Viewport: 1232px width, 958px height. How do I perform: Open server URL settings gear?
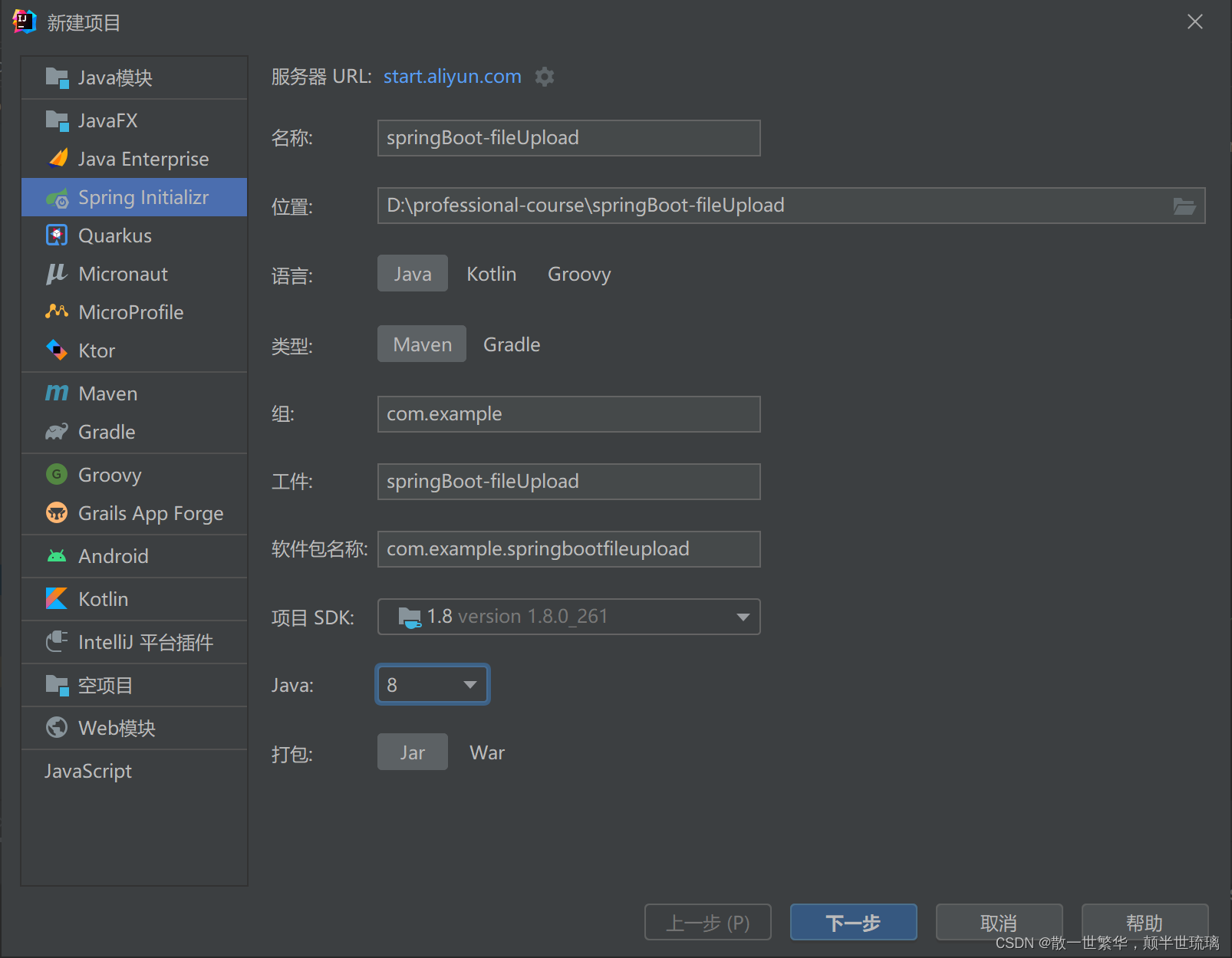[545, 77]
